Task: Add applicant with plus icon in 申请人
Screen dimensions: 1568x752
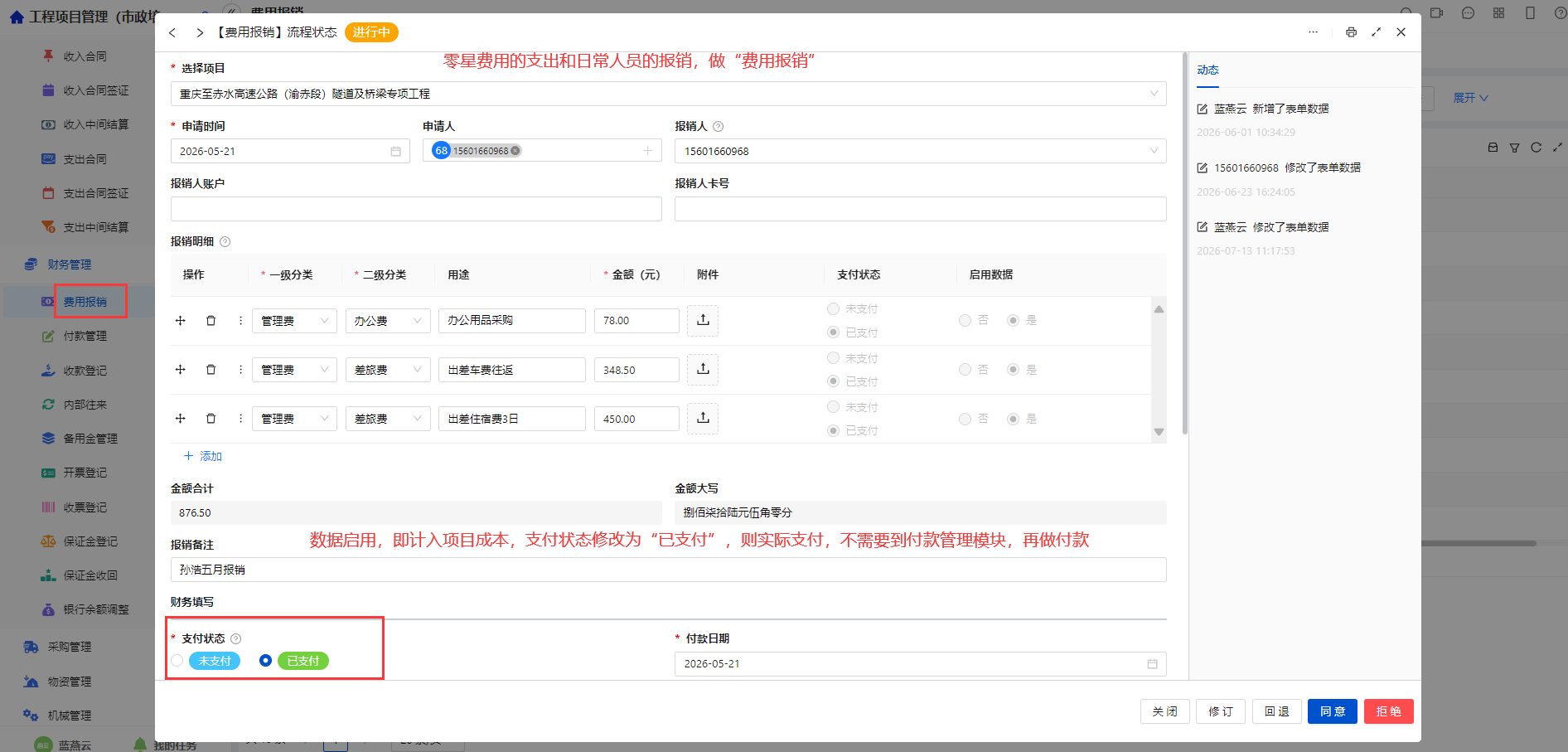Action: point(647,151)
